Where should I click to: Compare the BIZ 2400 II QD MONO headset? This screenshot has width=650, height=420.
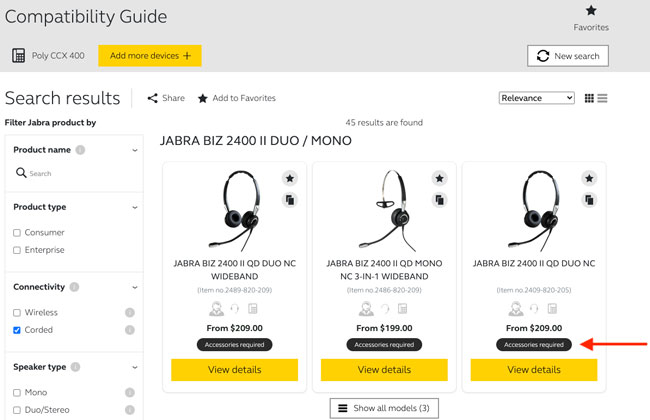click(x=439, y=200)
